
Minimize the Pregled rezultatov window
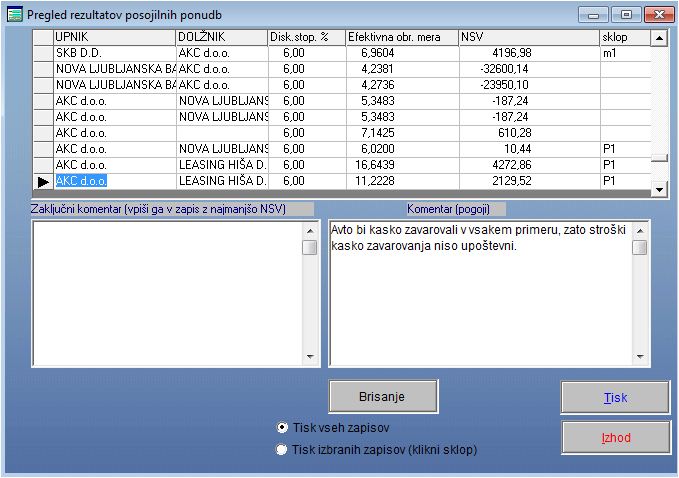click(595, 15)
